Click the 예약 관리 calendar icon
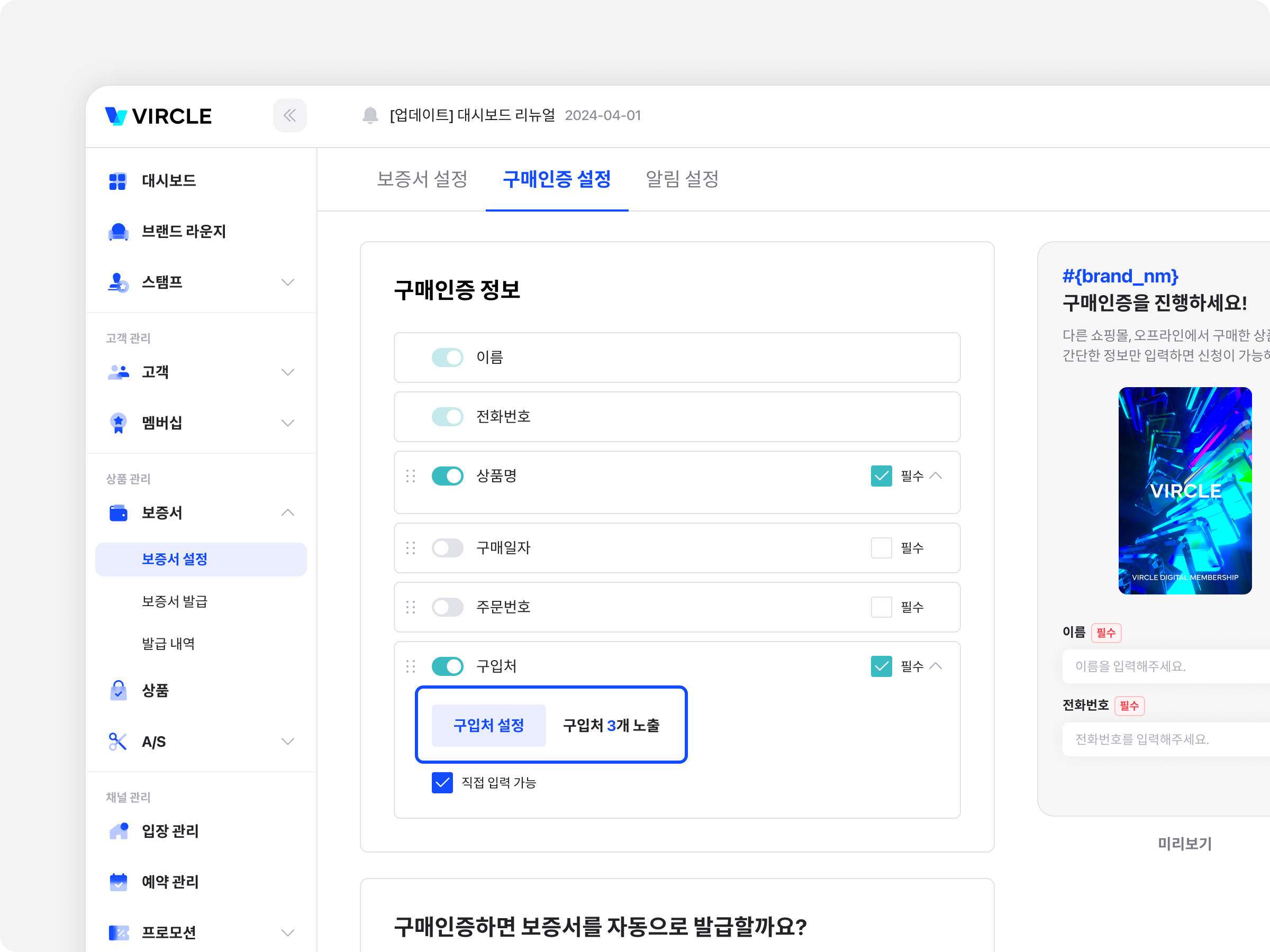The width and height of the screenshot is (1270, 952). (119, 882)
